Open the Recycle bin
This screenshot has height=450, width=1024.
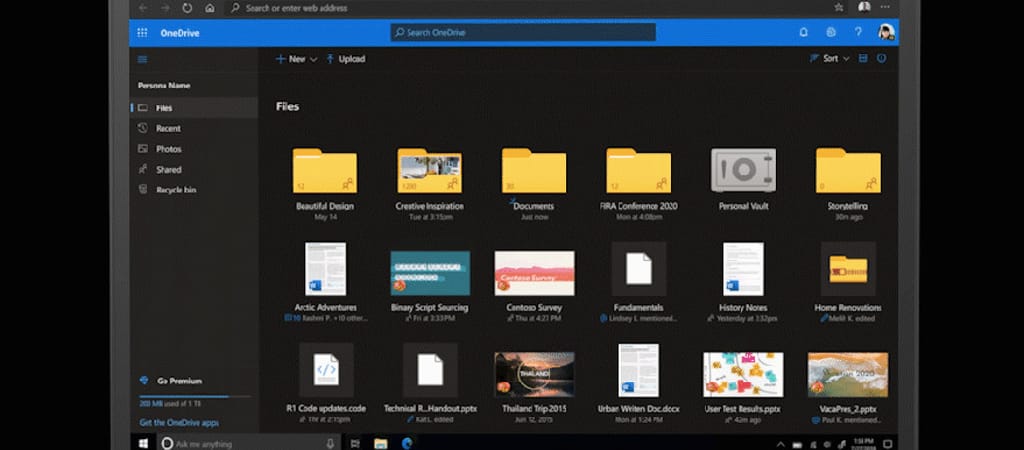tap(175, 190)
